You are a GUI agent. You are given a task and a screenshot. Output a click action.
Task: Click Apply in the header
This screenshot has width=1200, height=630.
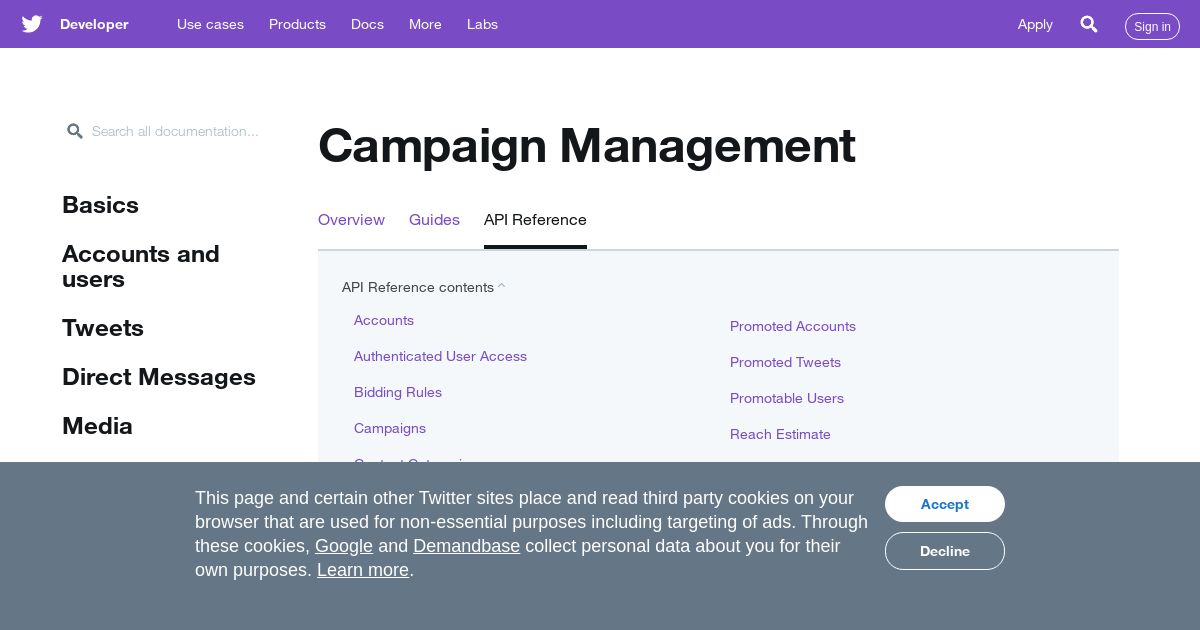pyautogui.click(x=1035, y=24)
